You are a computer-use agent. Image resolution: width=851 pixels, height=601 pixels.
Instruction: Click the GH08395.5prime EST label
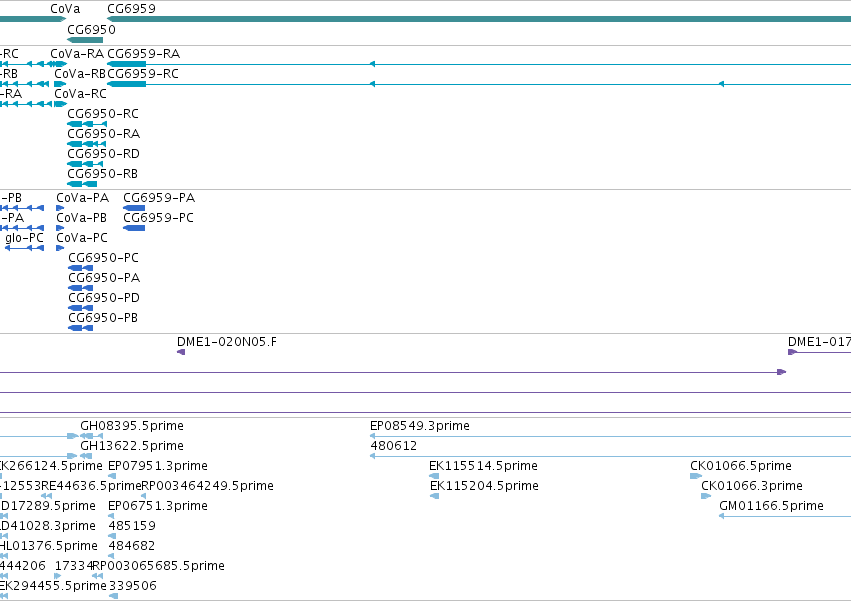click(x=132, y=426)
